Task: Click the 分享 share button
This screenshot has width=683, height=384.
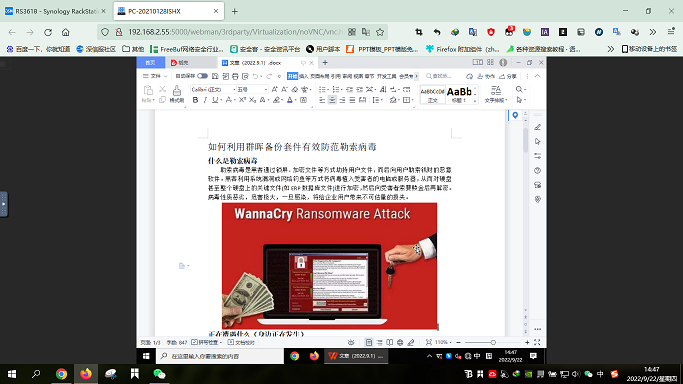Action: (x=508, y=76)
